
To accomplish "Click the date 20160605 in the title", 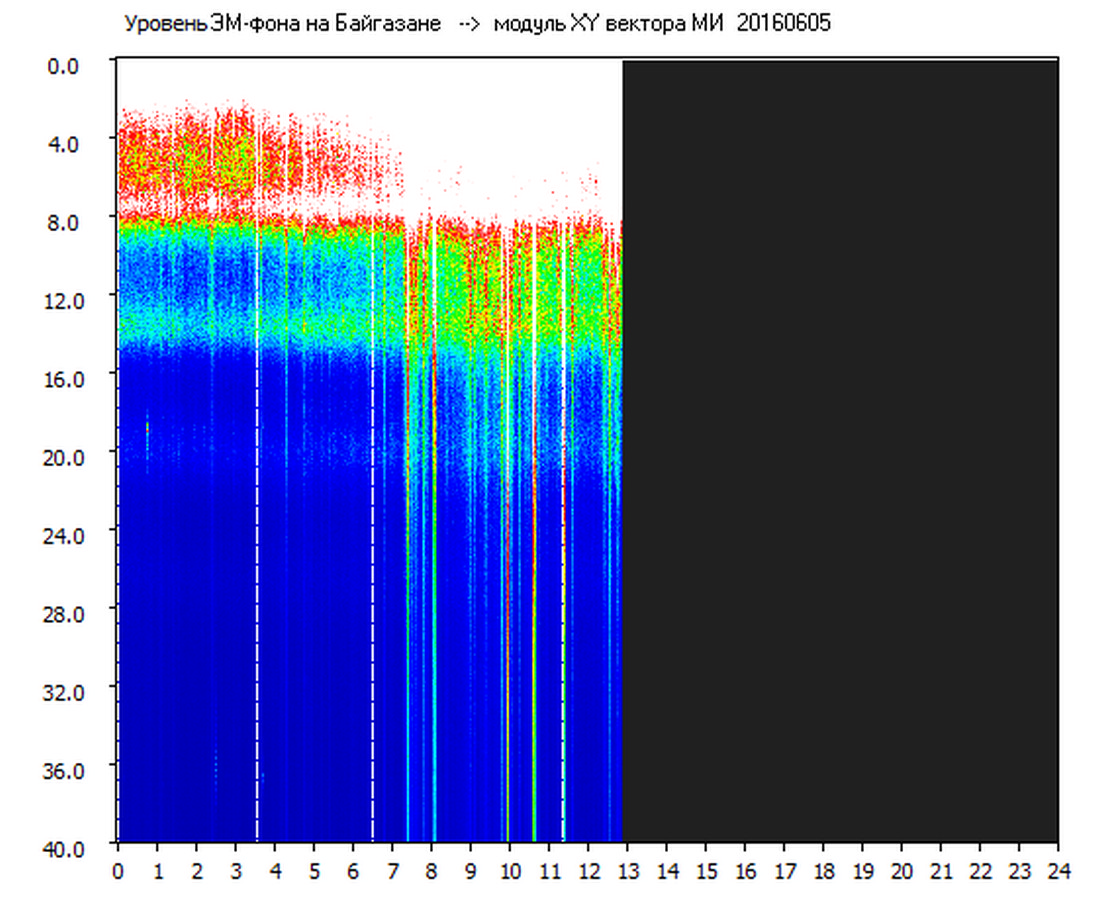I will coord(784,24).
